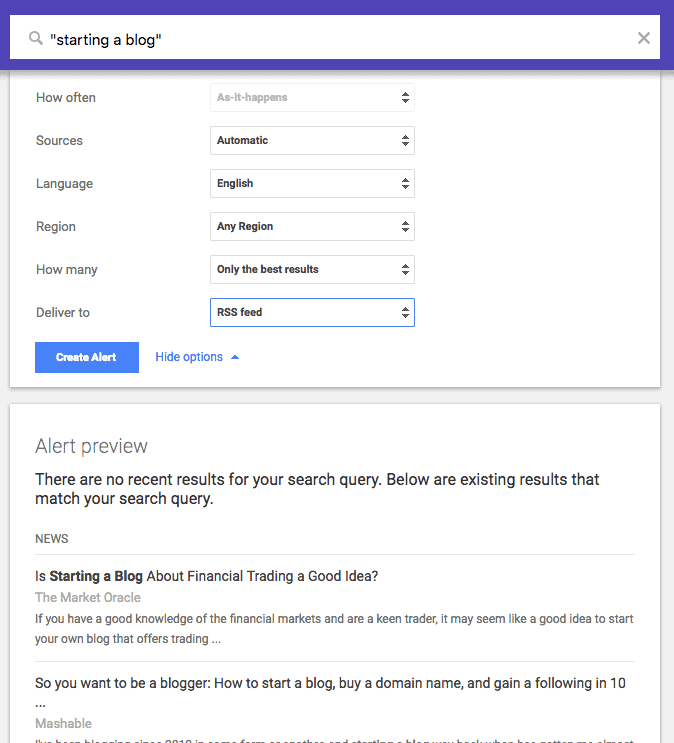Click the Market Oracle article snippet text

point(334,629)
